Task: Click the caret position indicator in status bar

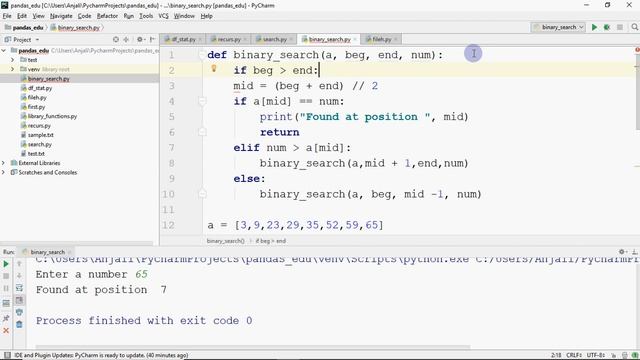Action: pyautogui.click(x=556, y=355)
